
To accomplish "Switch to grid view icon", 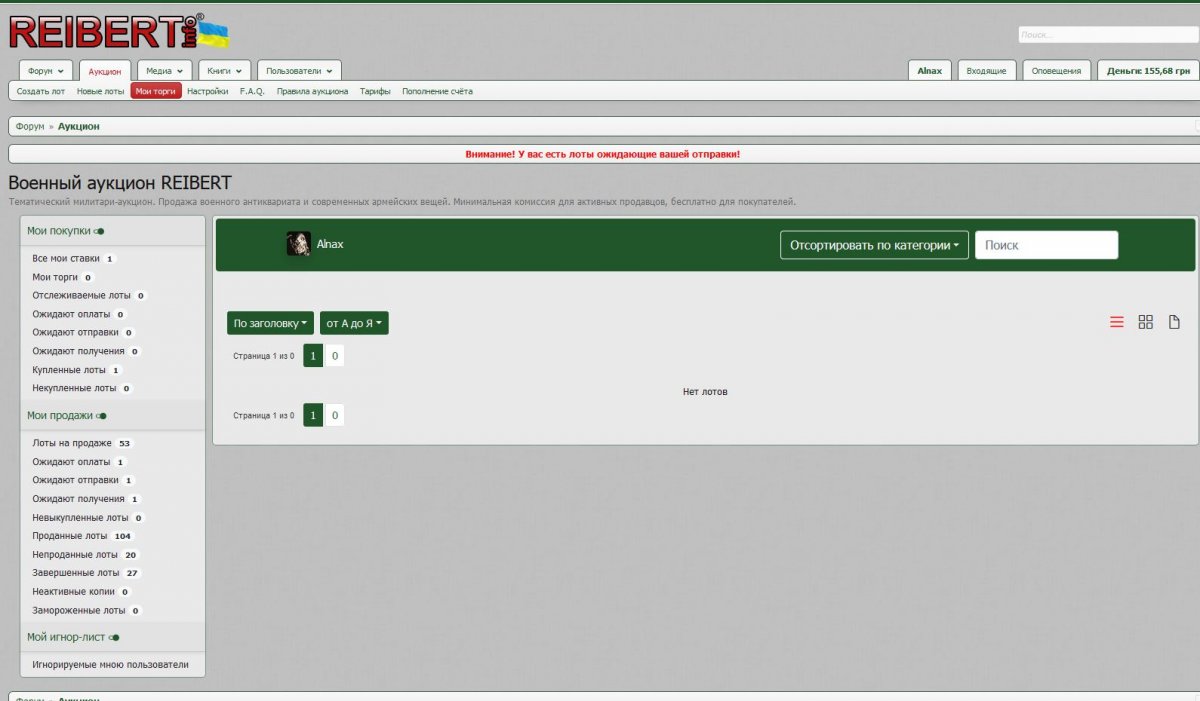I will click(x=1146, y=322).
